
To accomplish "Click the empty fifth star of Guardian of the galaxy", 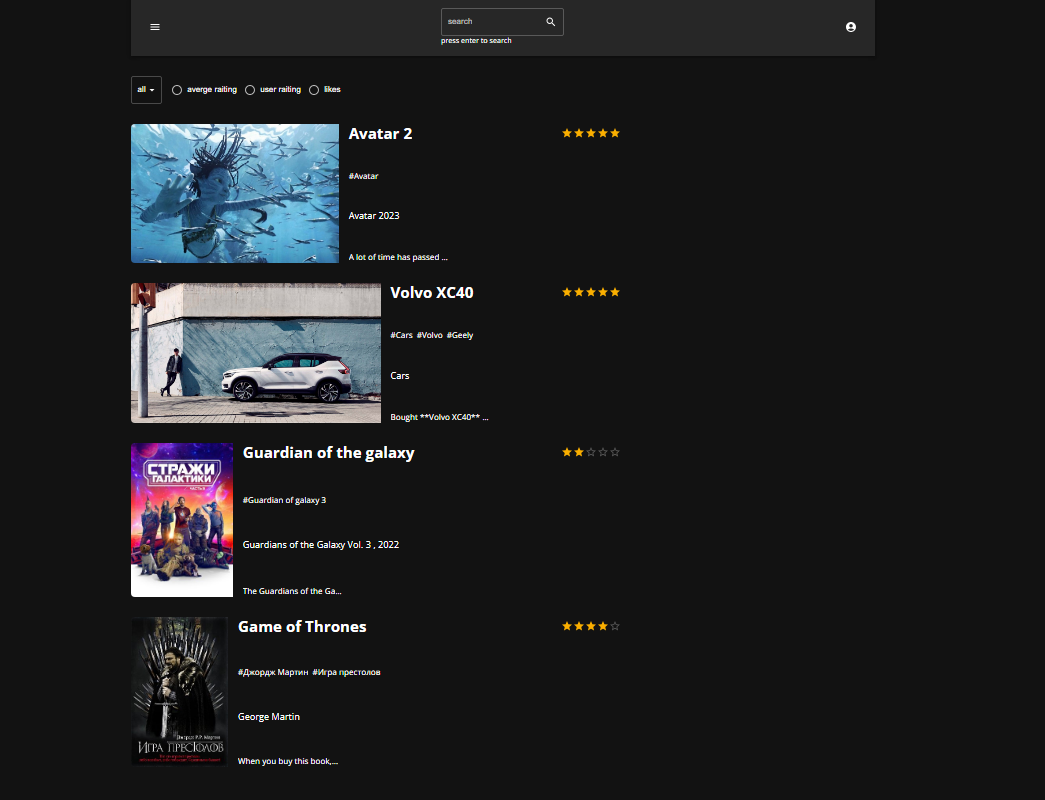I will pyautogui.click(x=614, y=453).
